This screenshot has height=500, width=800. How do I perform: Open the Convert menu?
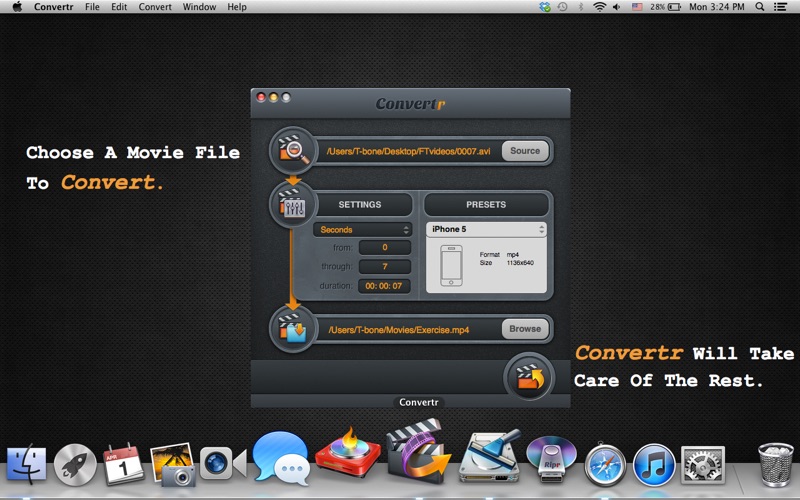point(155,7)
